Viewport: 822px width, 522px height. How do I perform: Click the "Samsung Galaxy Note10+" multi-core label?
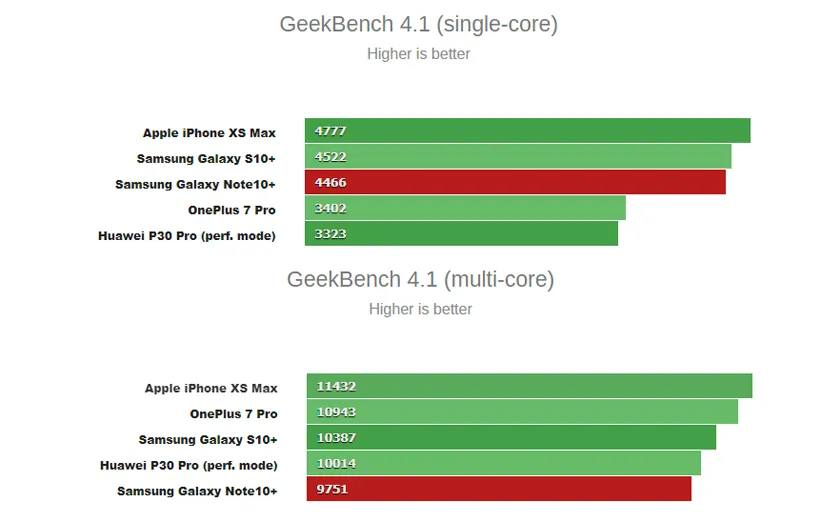point(197,491)
